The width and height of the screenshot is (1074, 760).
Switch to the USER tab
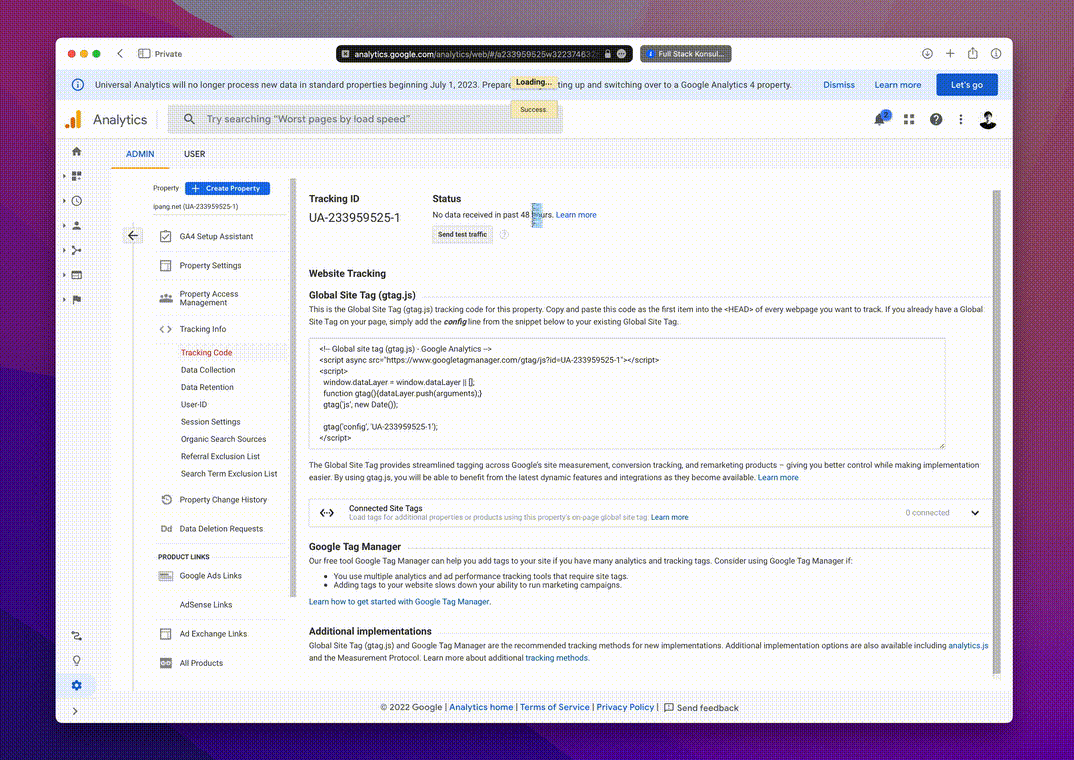(194, 154)
